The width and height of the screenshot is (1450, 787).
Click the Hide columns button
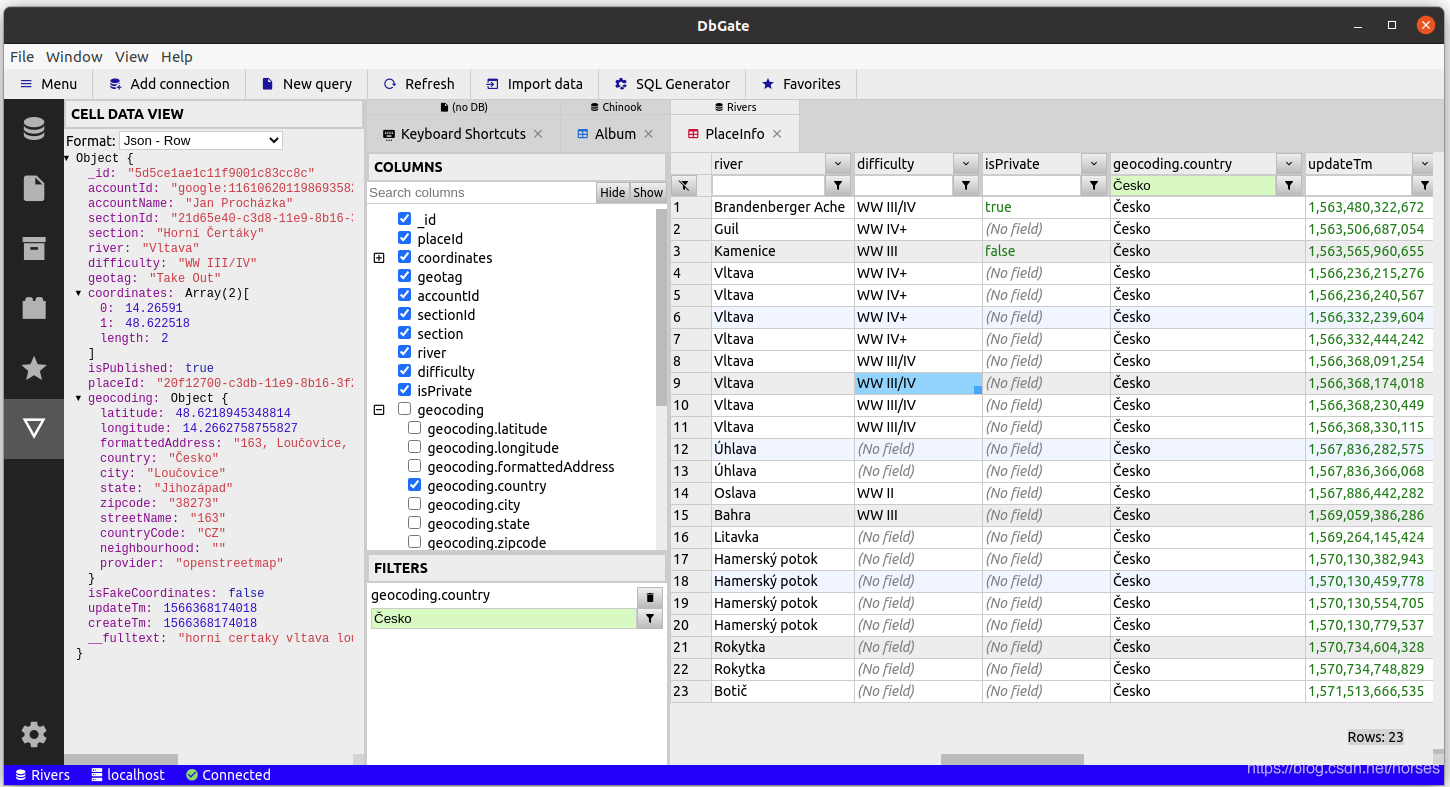613,192
